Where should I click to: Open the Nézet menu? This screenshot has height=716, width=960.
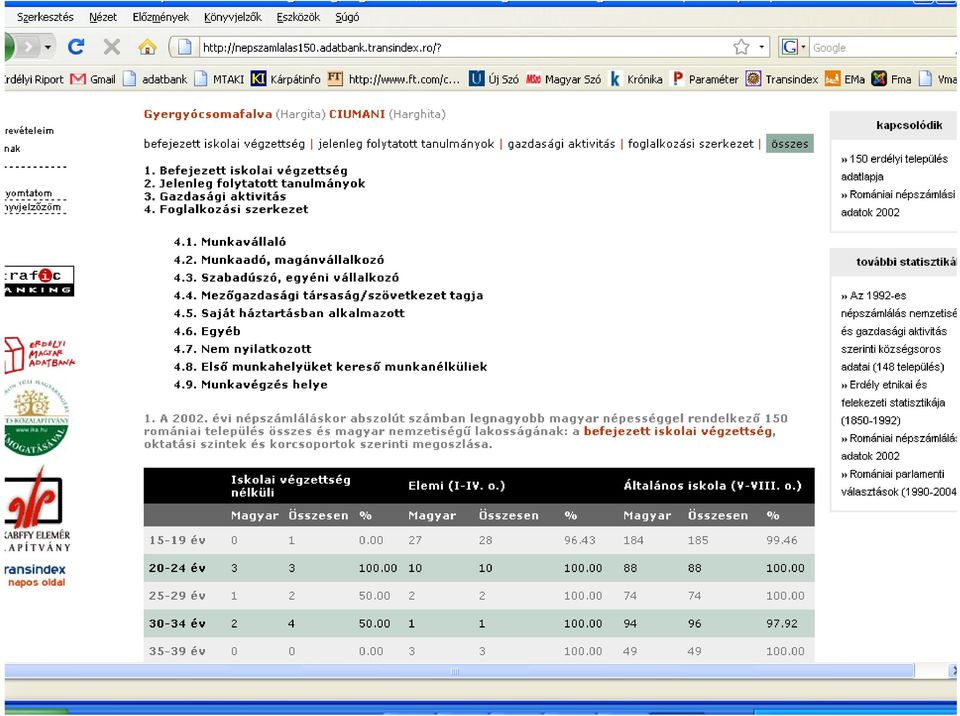pyautogui.click(x=103, y=17)
